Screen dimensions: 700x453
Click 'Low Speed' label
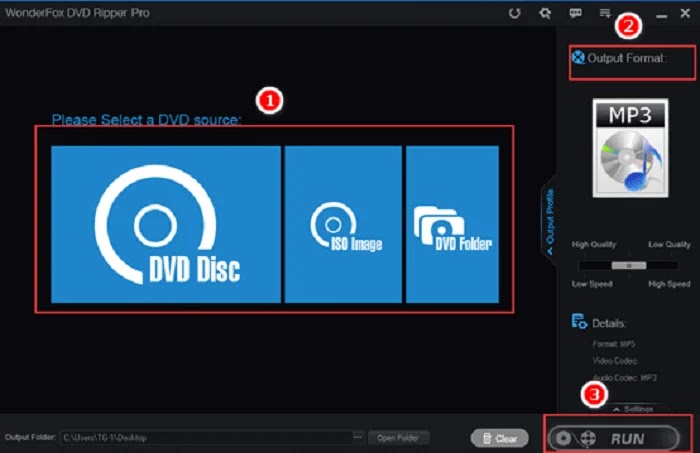click(x=592, y=284)
